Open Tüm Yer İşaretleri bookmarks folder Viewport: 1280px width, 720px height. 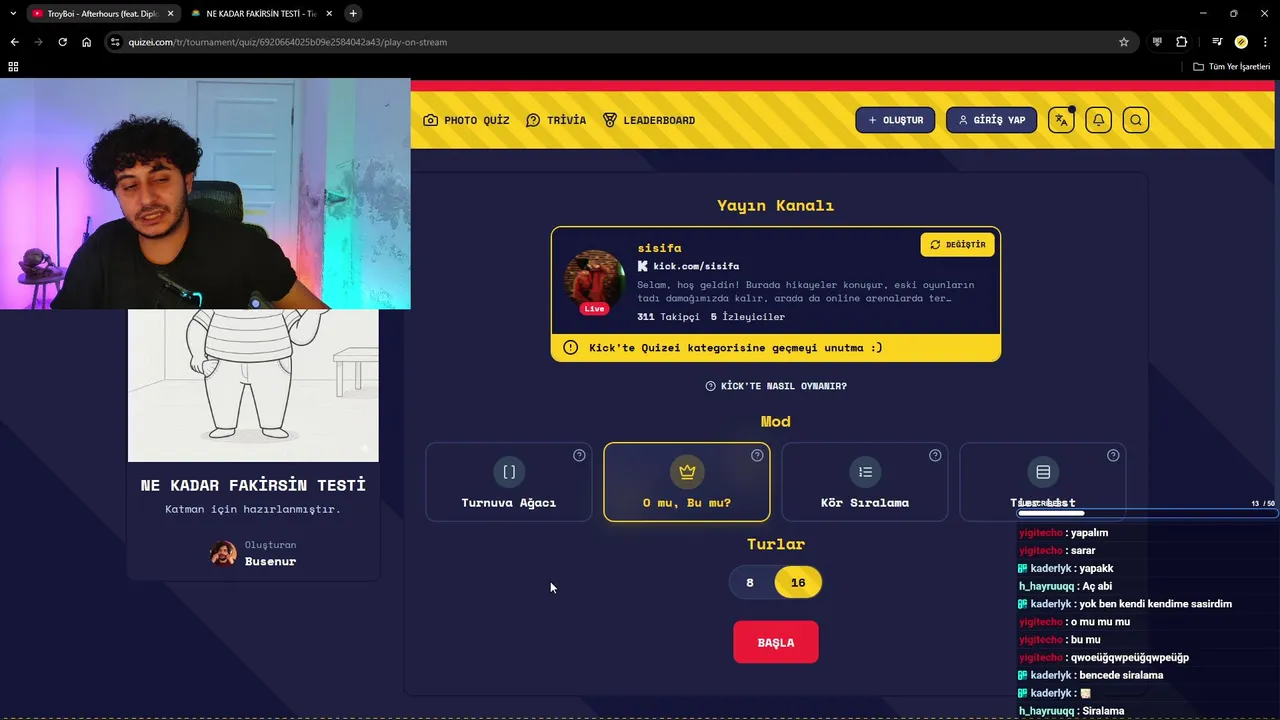[x=1232, y=66]
